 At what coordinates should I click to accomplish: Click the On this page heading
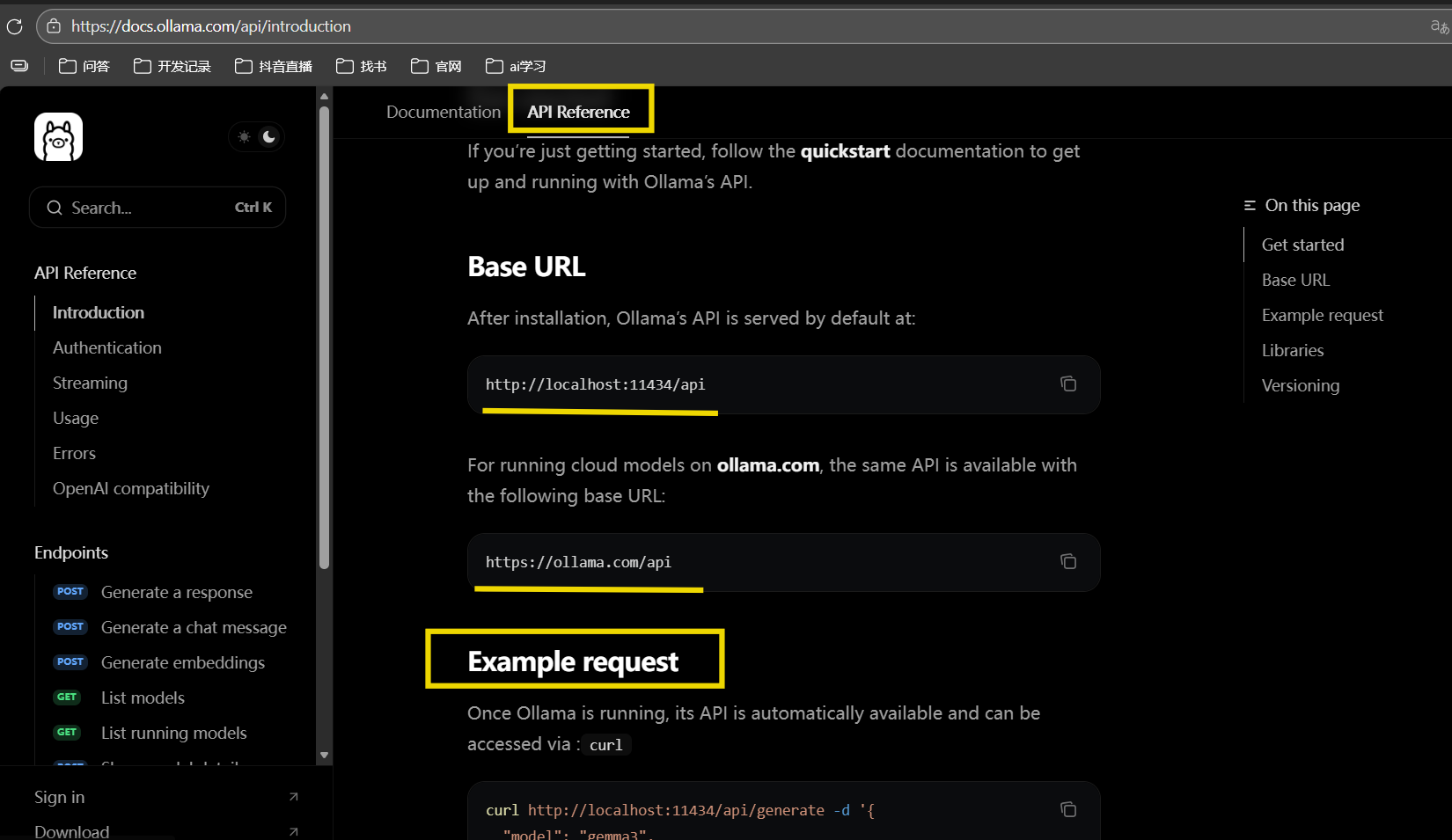pyautogui.click(x=1312, y=205)
